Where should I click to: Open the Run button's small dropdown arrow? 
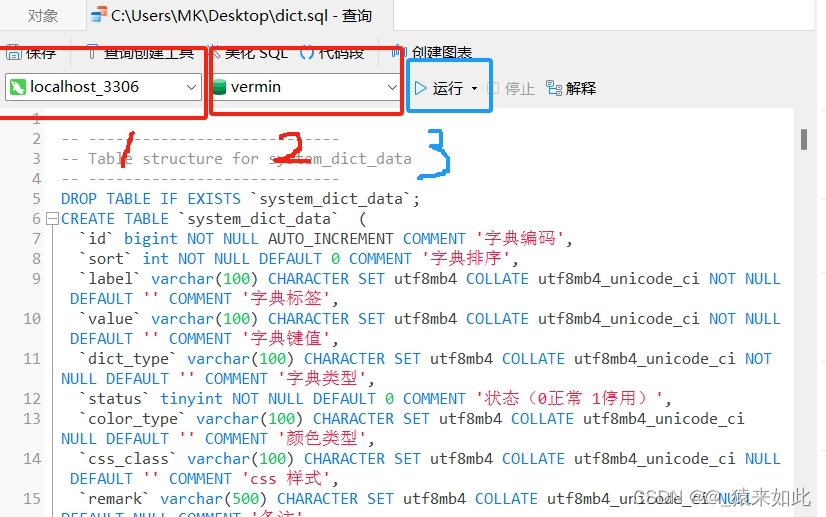pyautogui.click(x=474, y=89)
